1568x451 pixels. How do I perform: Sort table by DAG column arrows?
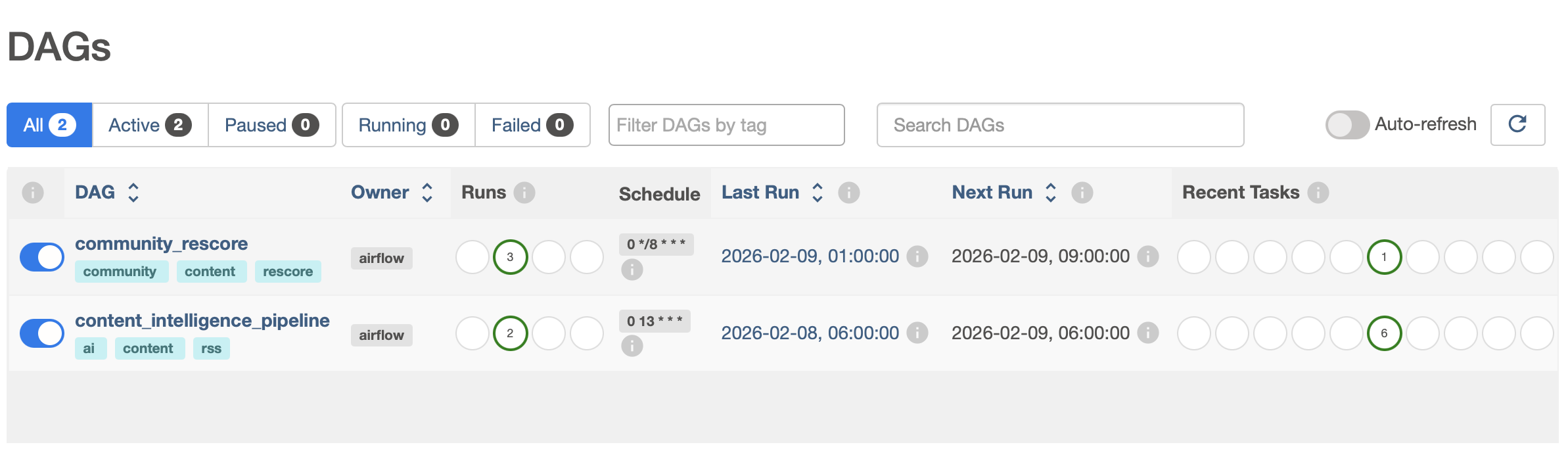133,193
